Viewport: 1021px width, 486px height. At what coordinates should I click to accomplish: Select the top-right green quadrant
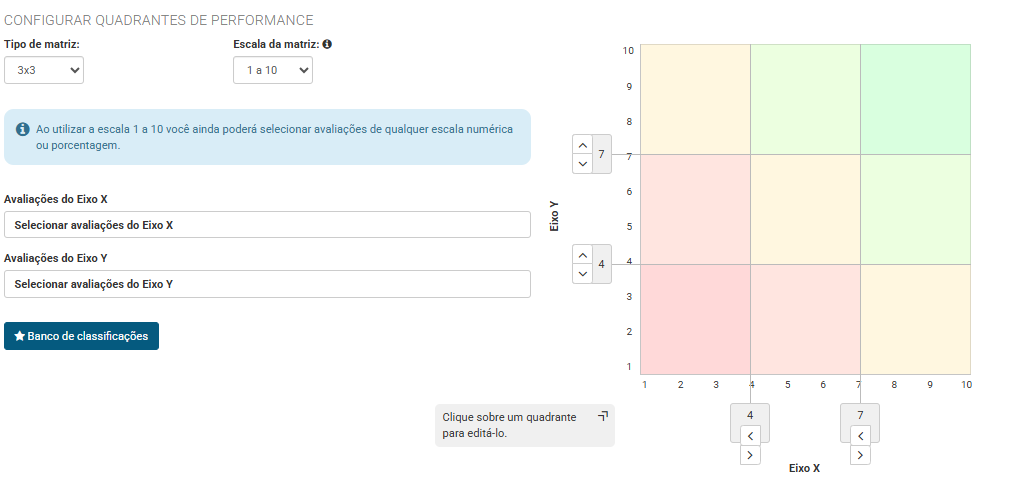[x=914, y=99]
